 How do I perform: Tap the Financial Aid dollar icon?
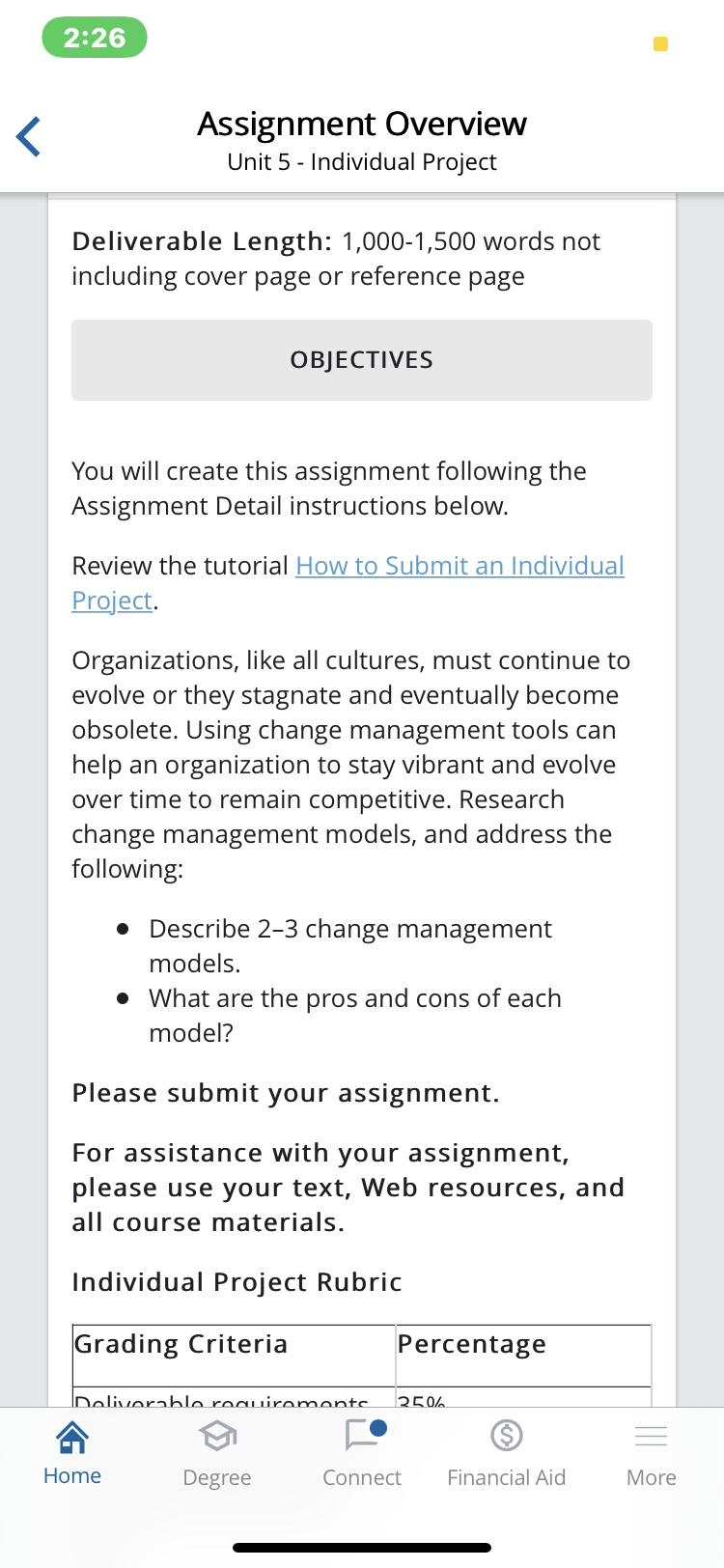coord(507,1436)
